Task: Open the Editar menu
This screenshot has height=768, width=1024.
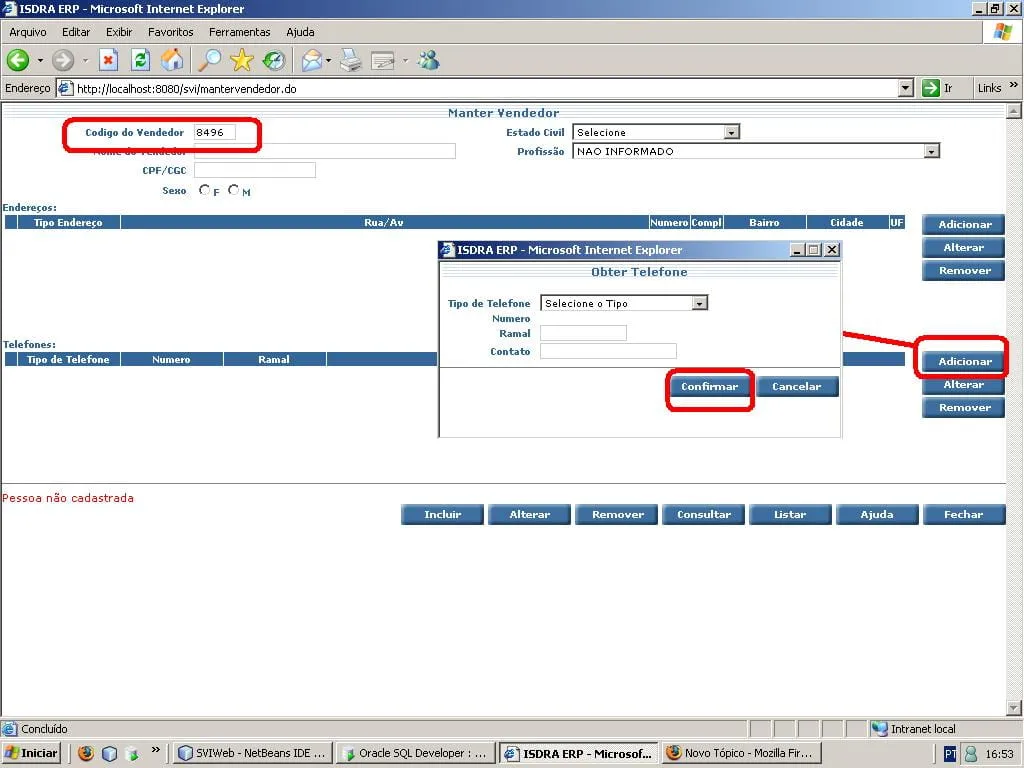Action: click(76, 32)
